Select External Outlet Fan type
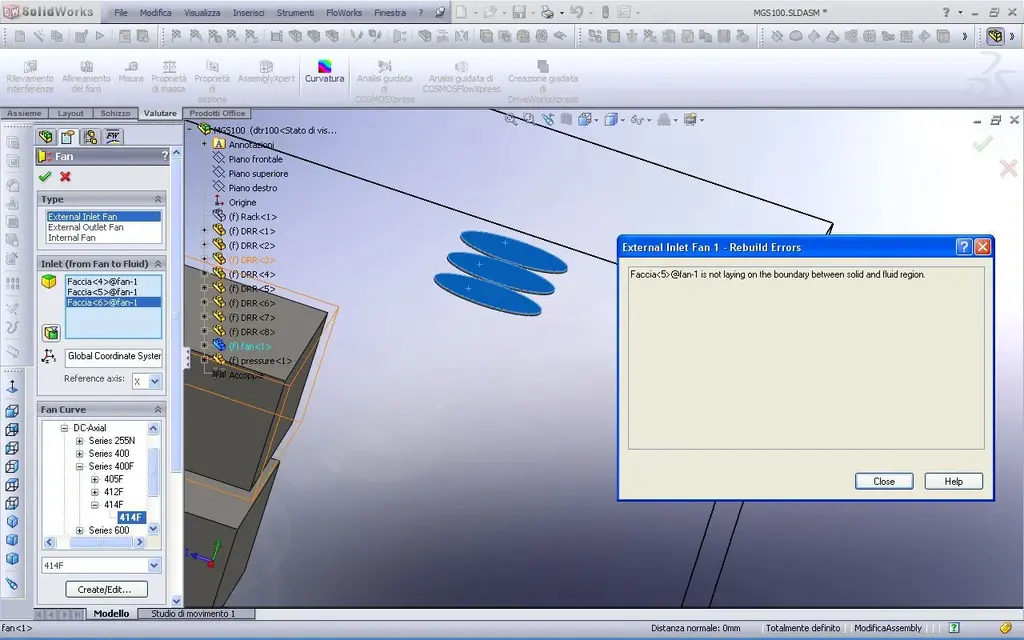The image size is (1024, 640). click(86, 227)
